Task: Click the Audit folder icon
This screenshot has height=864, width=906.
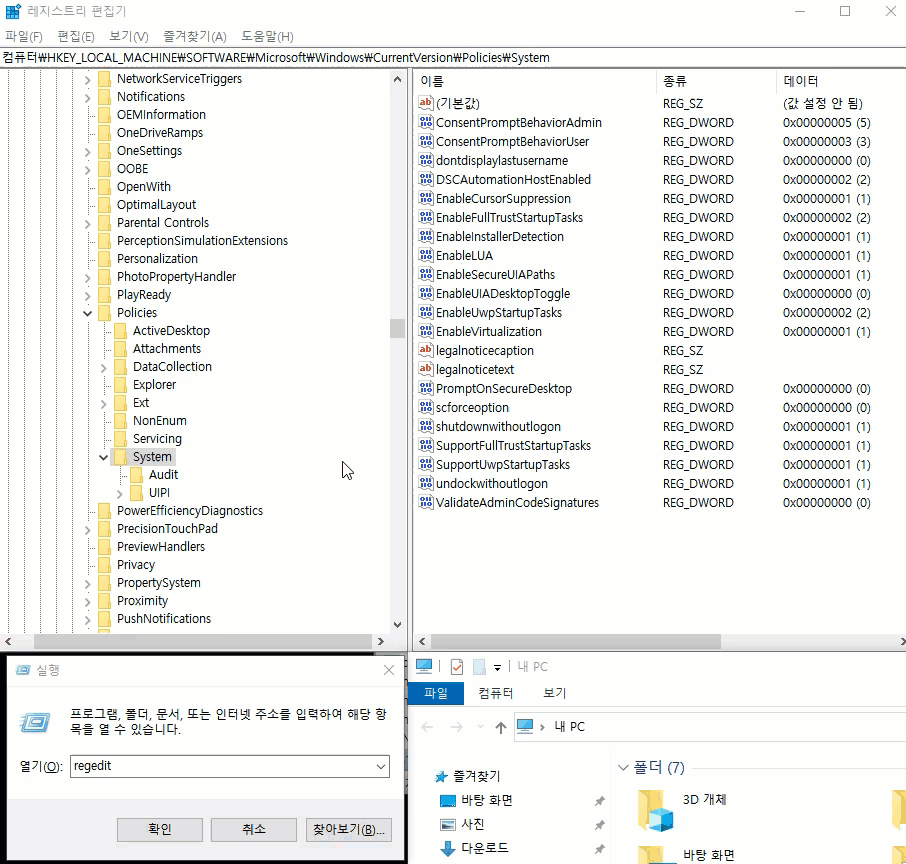Action: pos(136,474)
